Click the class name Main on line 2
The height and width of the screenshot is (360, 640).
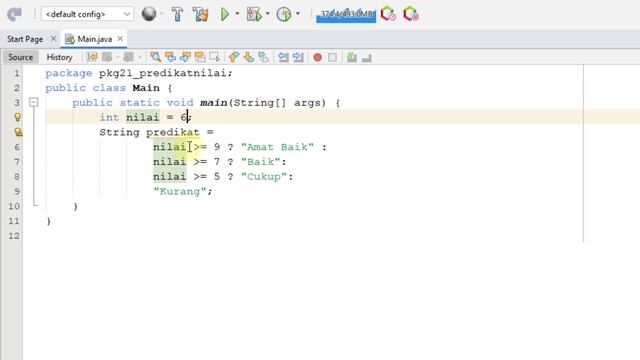click(x=146, y=88)
